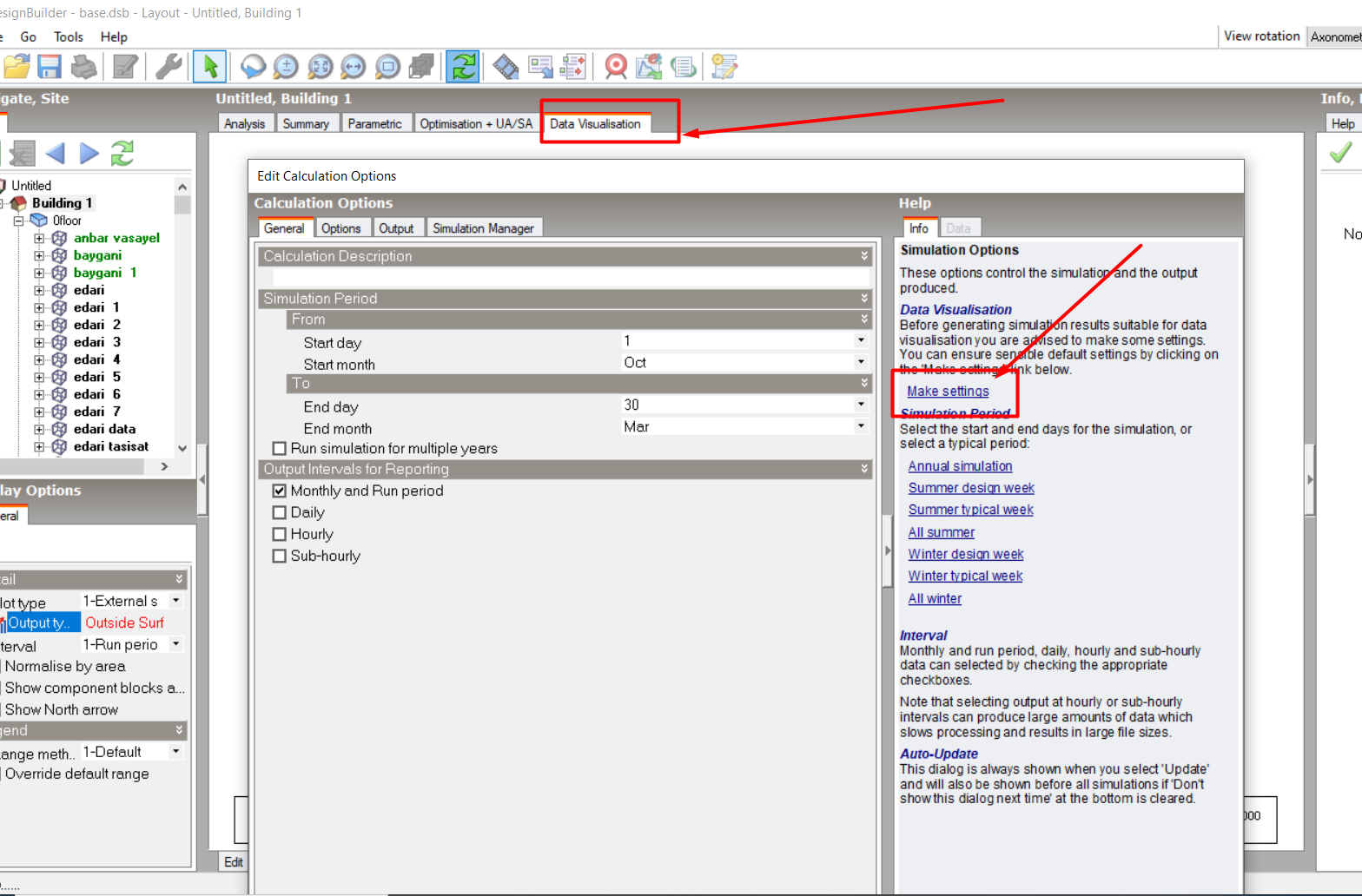This screenshot has width=1362, height=896.
Task: Click the Make settings link
Action: tap(948, 392)
